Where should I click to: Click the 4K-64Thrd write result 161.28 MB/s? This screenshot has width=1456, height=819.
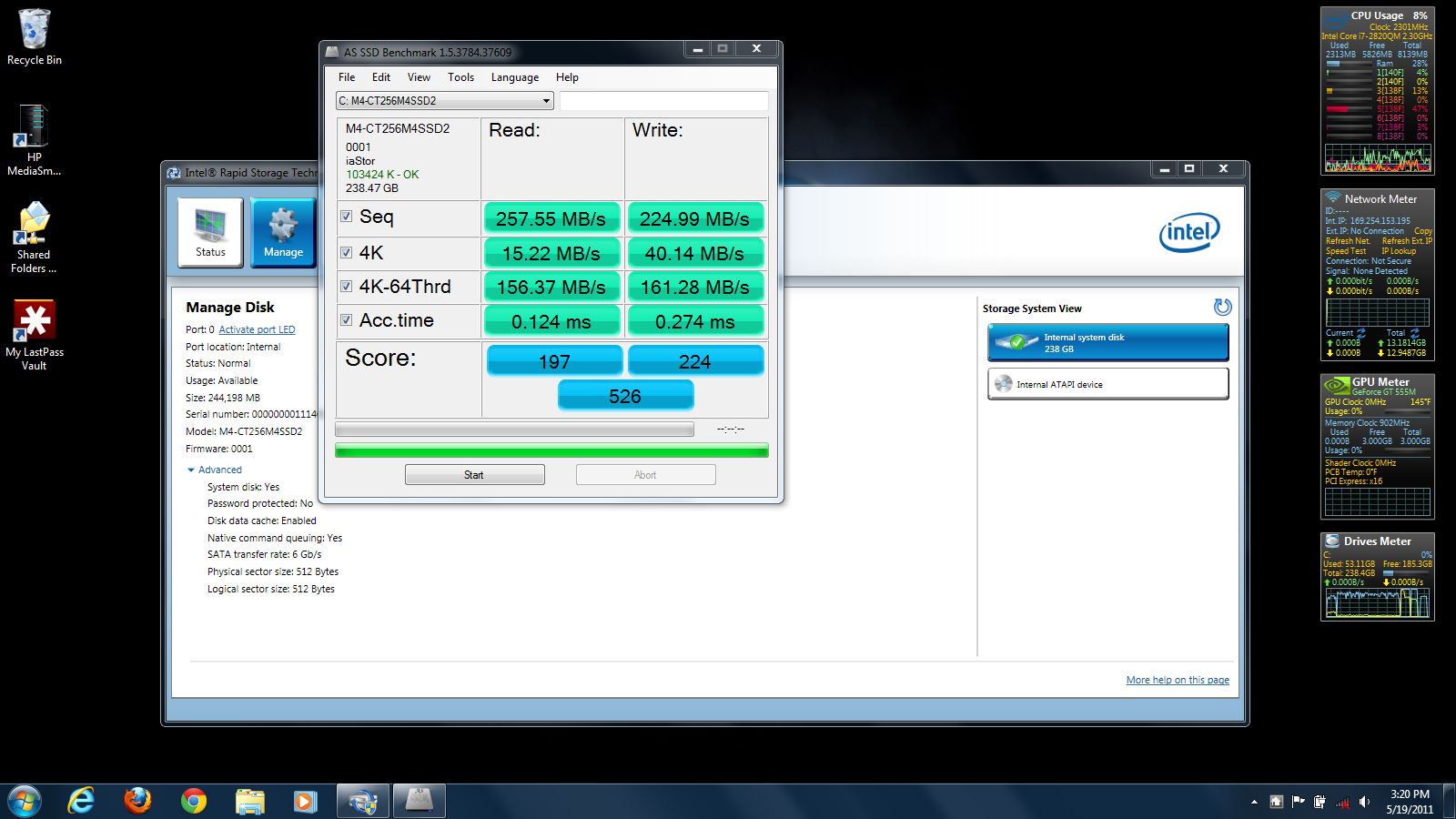click(695, 287)
